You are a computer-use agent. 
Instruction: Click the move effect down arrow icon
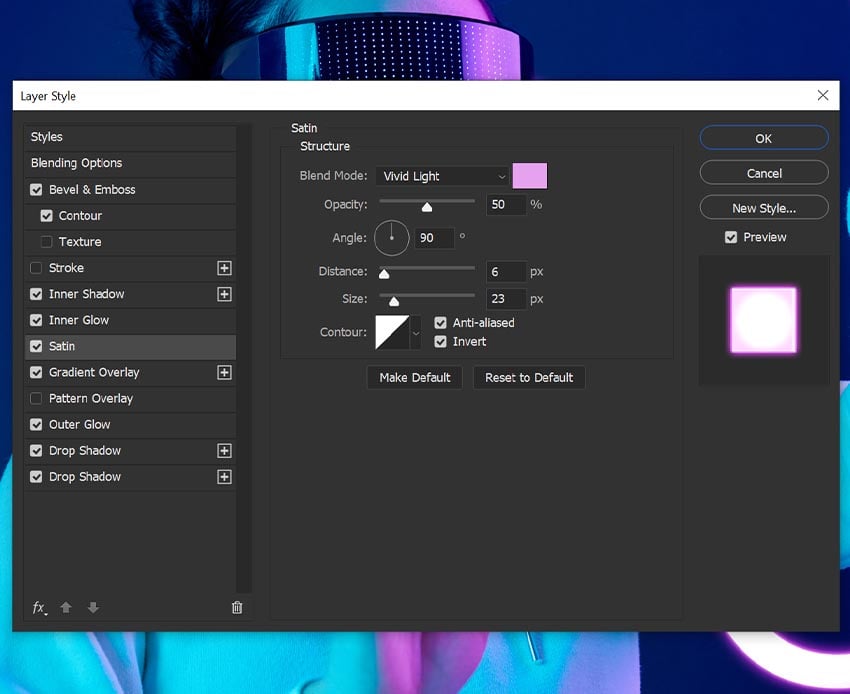pos(93,608)
